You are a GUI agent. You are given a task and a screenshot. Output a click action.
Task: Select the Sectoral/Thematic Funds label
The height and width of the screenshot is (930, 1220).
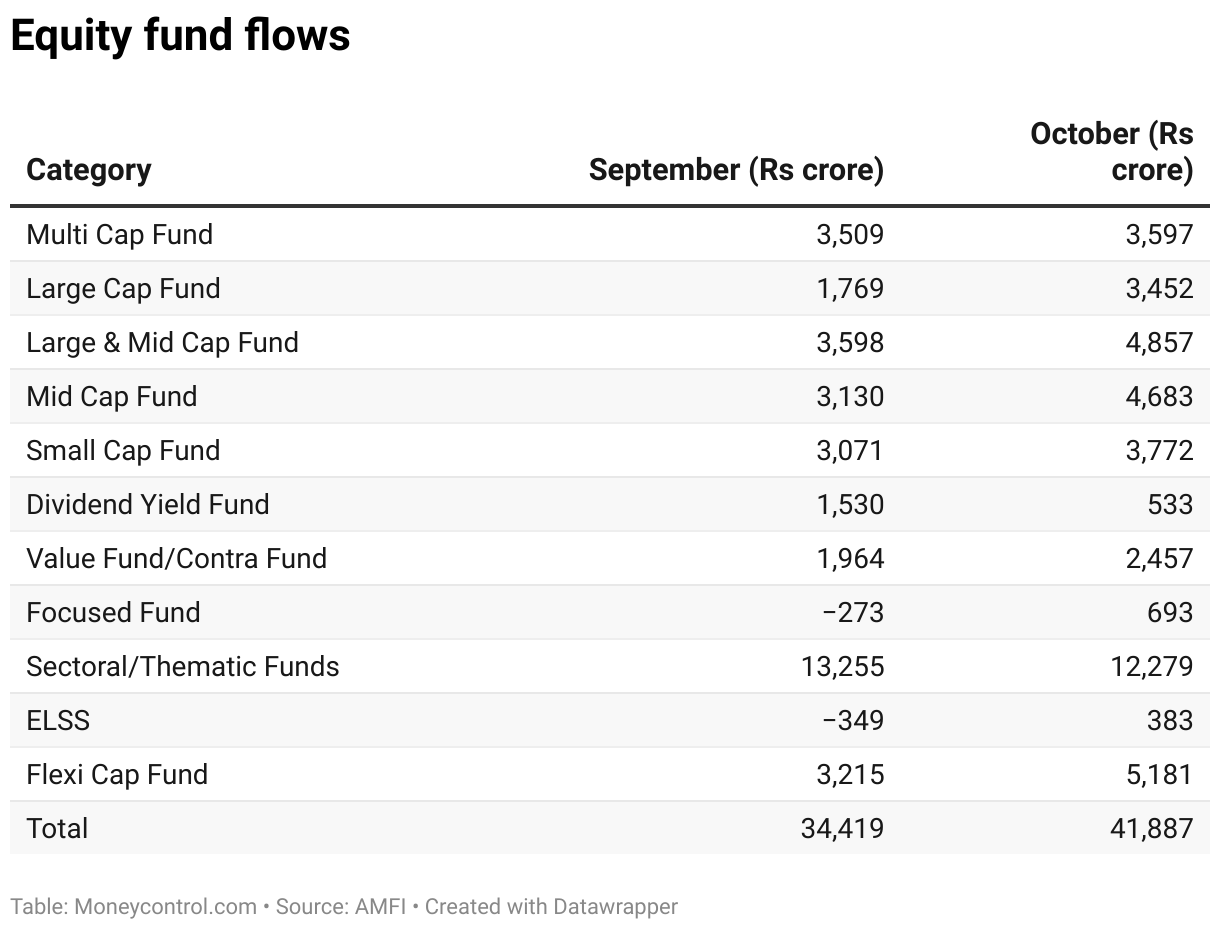[183, 667]
